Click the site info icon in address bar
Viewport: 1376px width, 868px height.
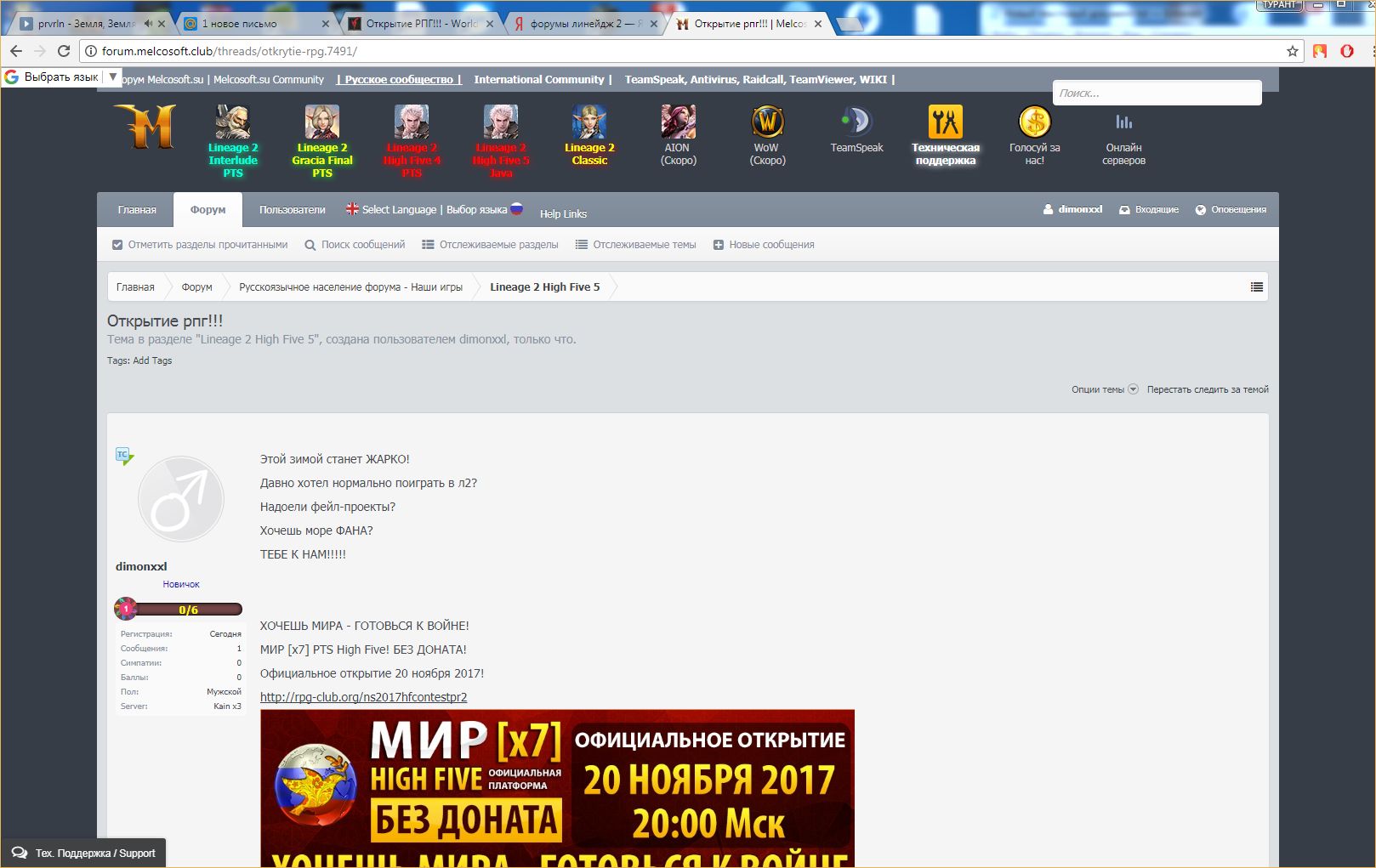(x=91, y=51)
